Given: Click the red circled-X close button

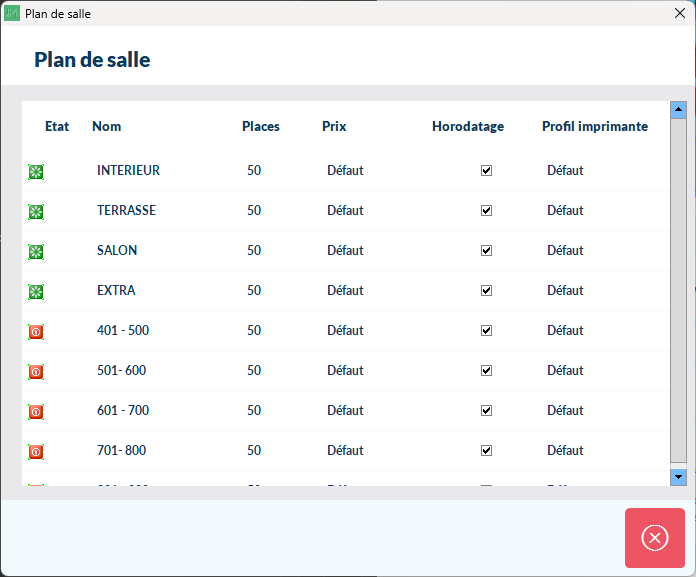Looking at the screenshot, I should tap(655, 538).
